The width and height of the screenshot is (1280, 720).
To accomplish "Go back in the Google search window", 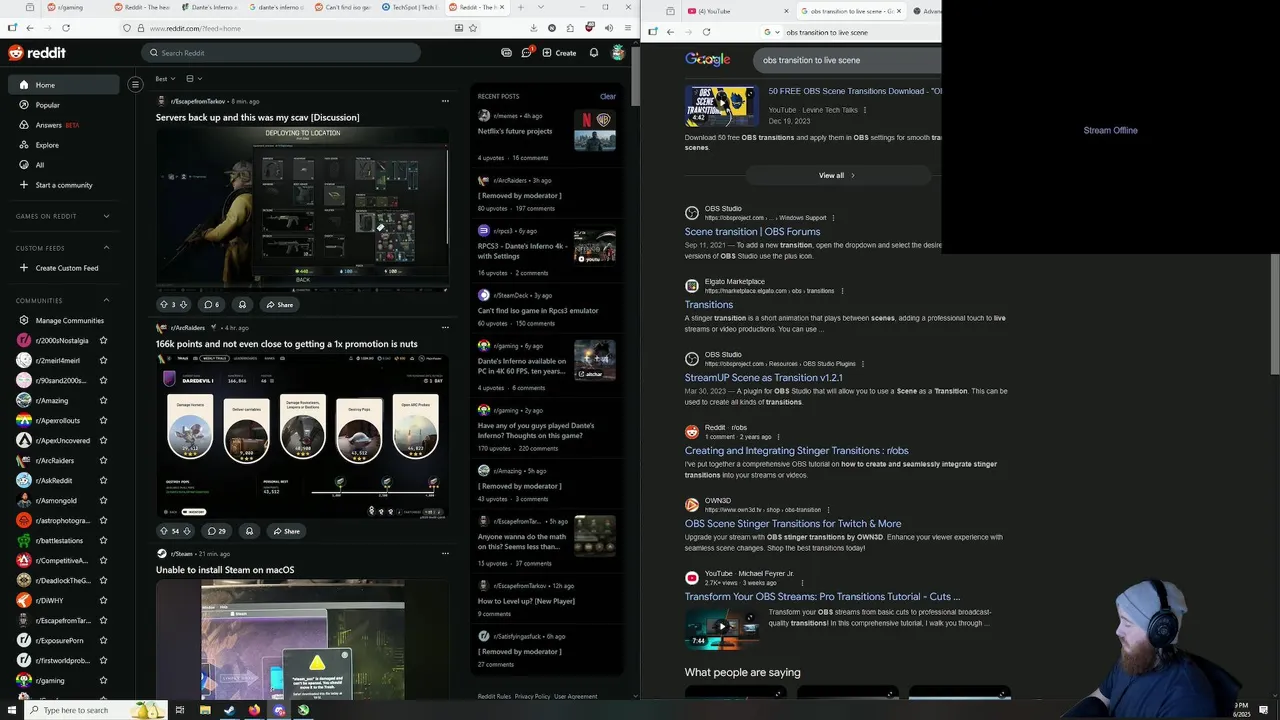I will 670,32.
